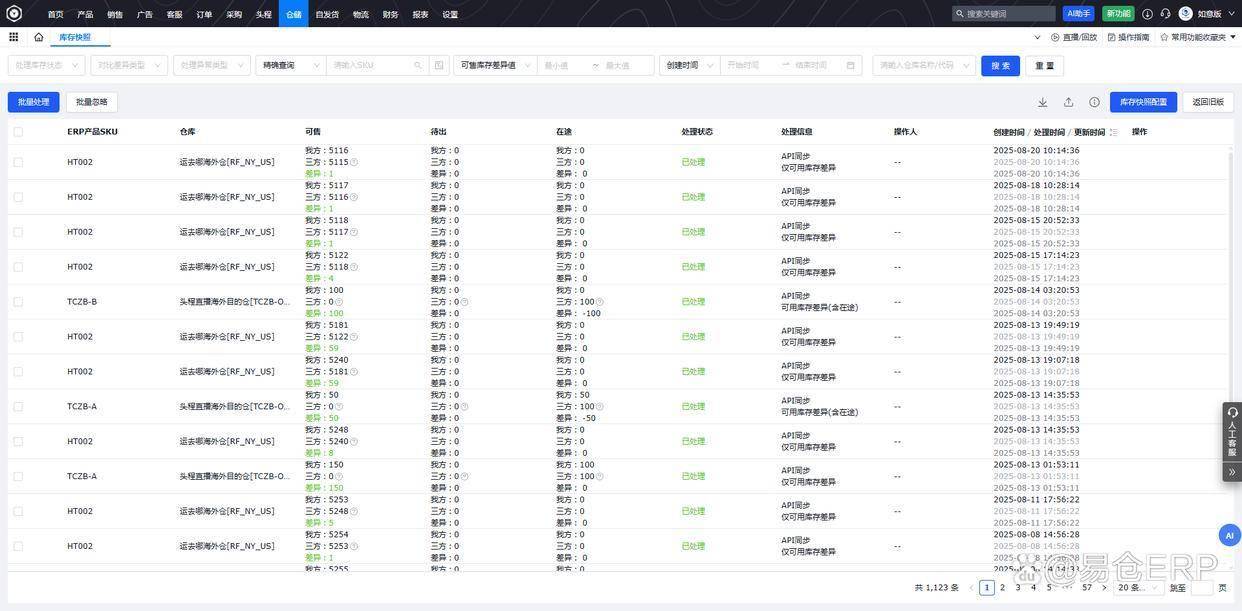
Task: Click the 库存快照配置 button
Action: tap(1143, 102)
